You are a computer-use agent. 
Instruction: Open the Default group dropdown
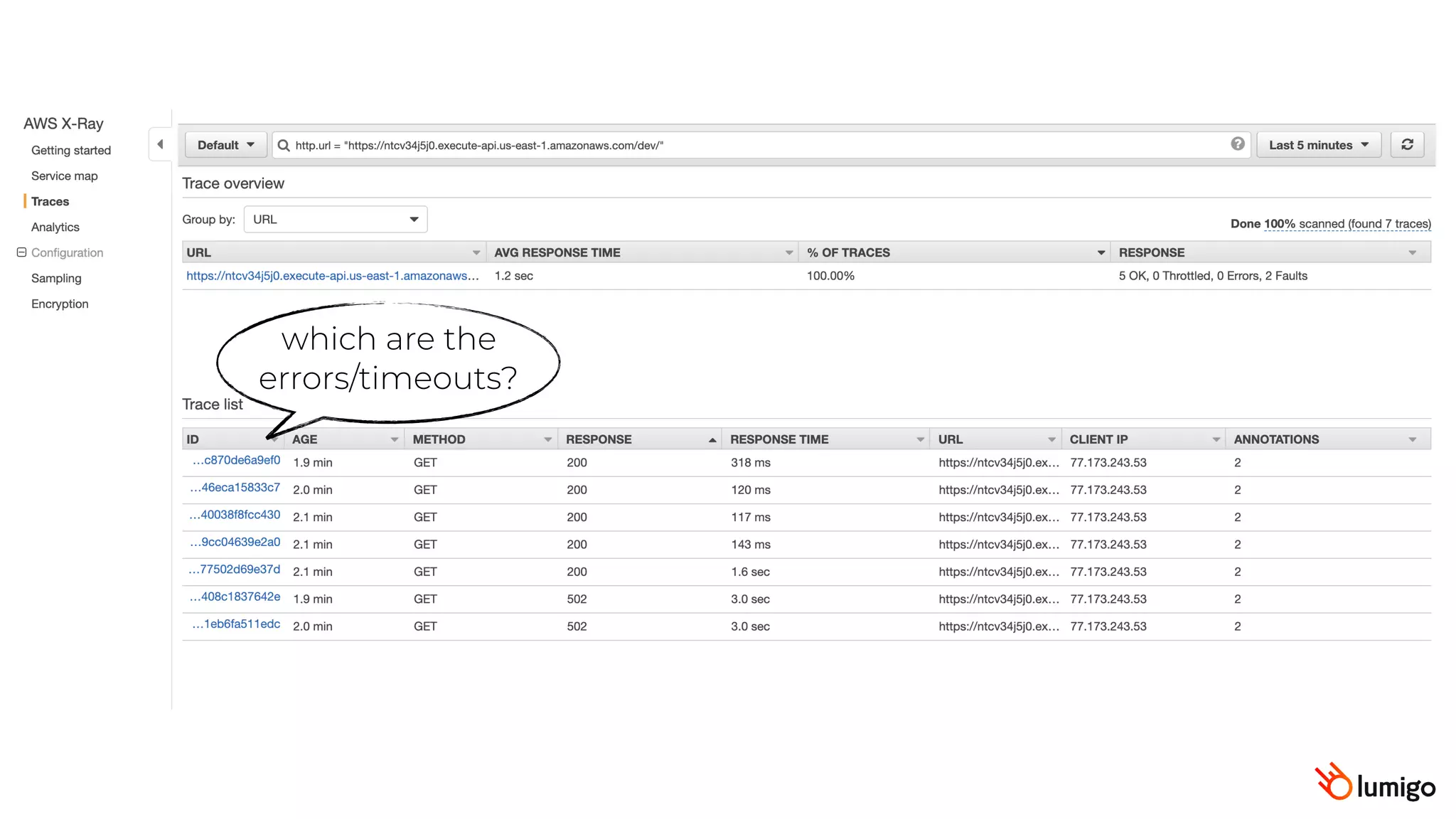[225, 145]
